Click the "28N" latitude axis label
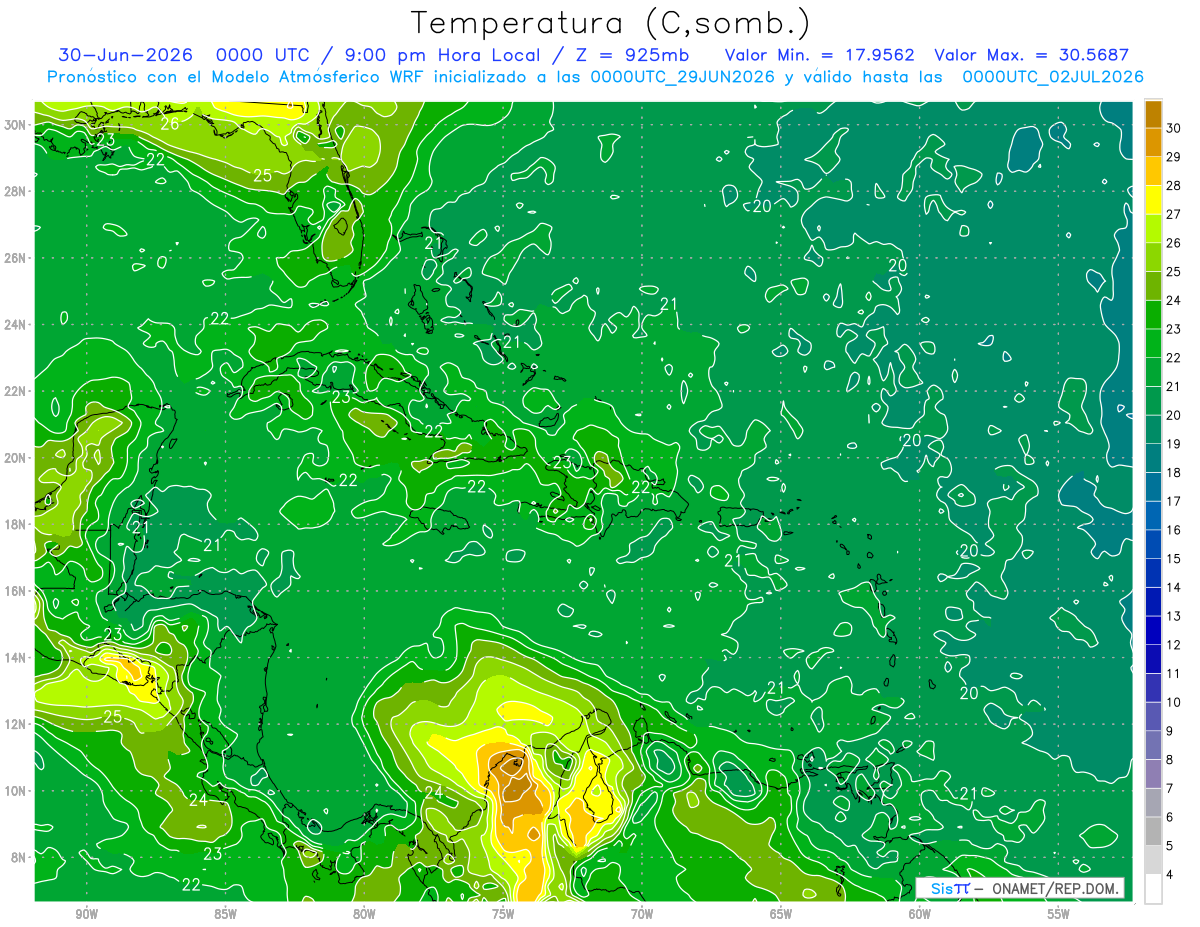The width and height of the screenshot is (1200, 927). (x=16, y=191)
